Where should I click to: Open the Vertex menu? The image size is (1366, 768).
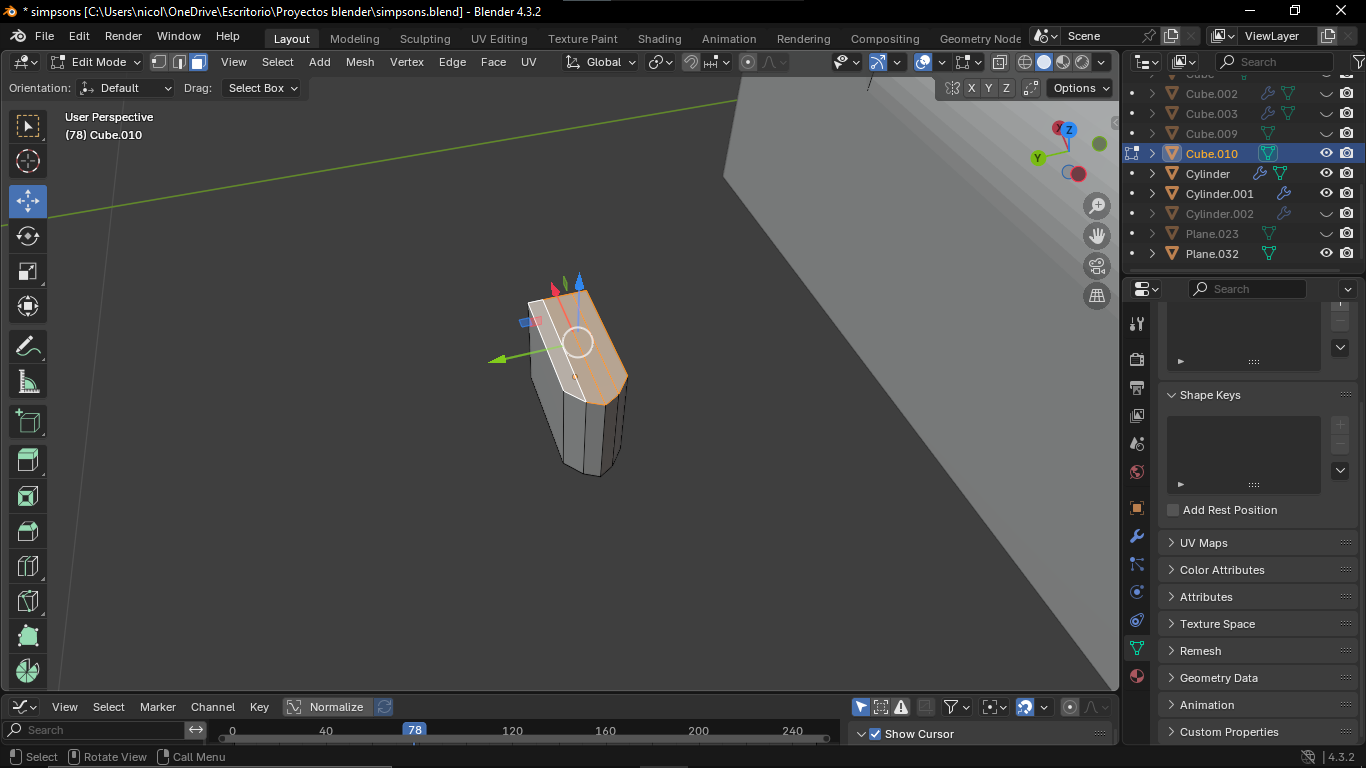[x=407, y=62]
